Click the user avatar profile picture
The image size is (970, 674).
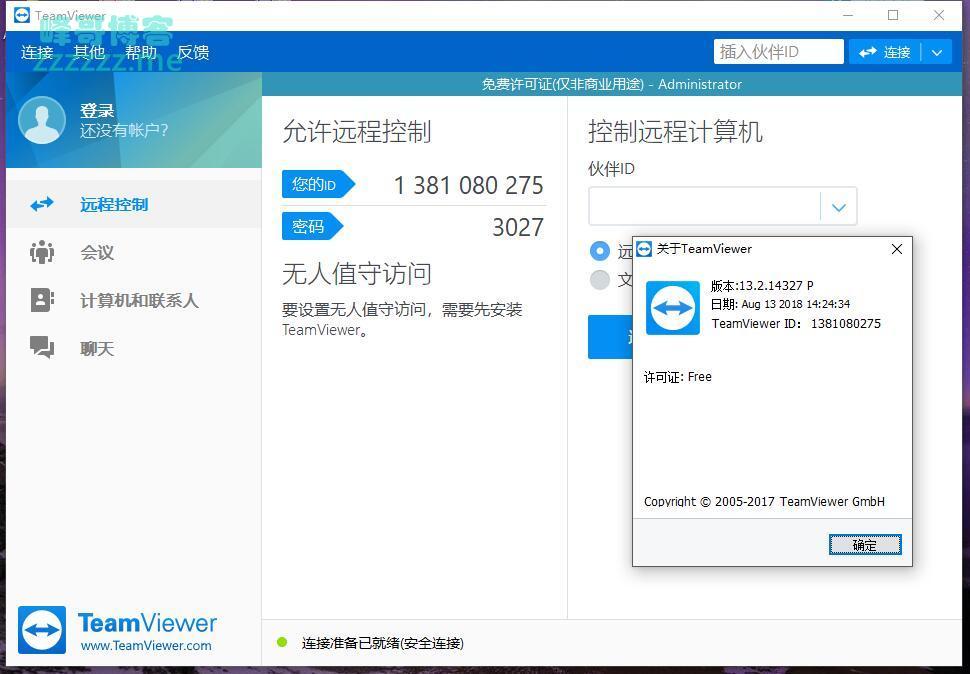[42, 120]
